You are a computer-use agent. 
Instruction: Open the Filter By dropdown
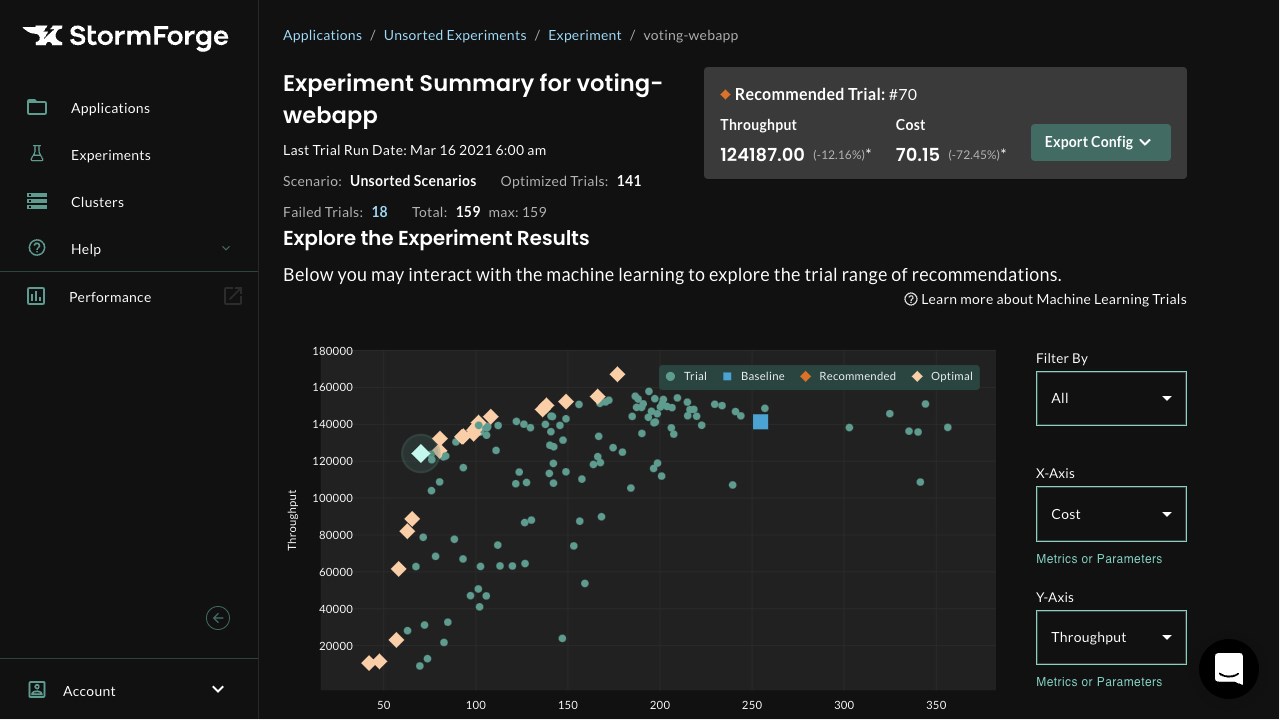pyautogui.click(x=1111, y=398)
